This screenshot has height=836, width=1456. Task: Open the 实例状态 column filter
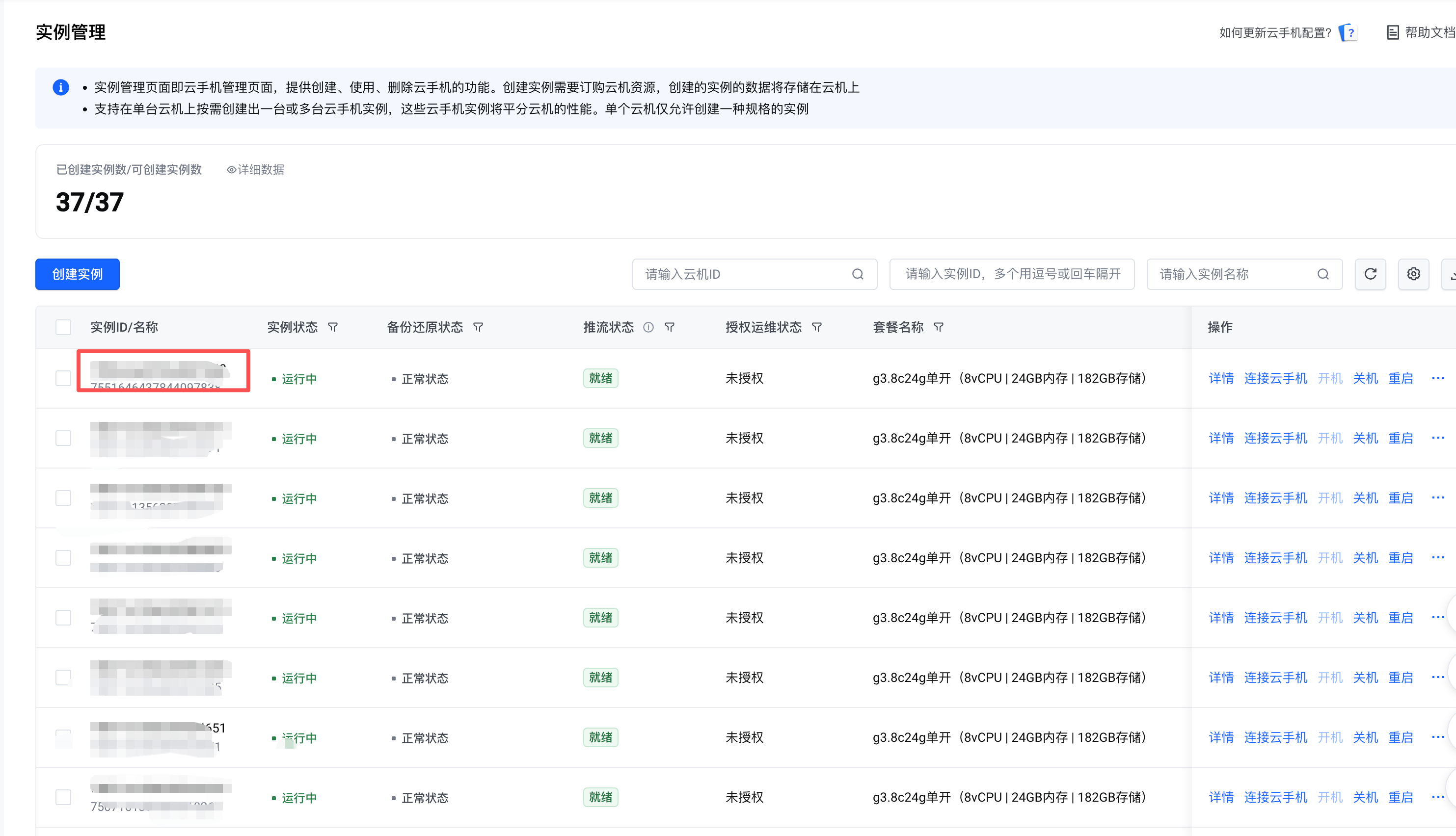[332, 327]
